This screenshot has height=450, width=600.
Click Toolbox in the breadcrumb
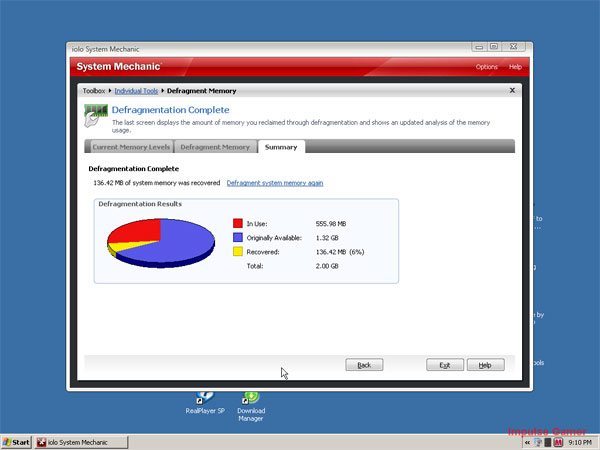tap(94, 91)
